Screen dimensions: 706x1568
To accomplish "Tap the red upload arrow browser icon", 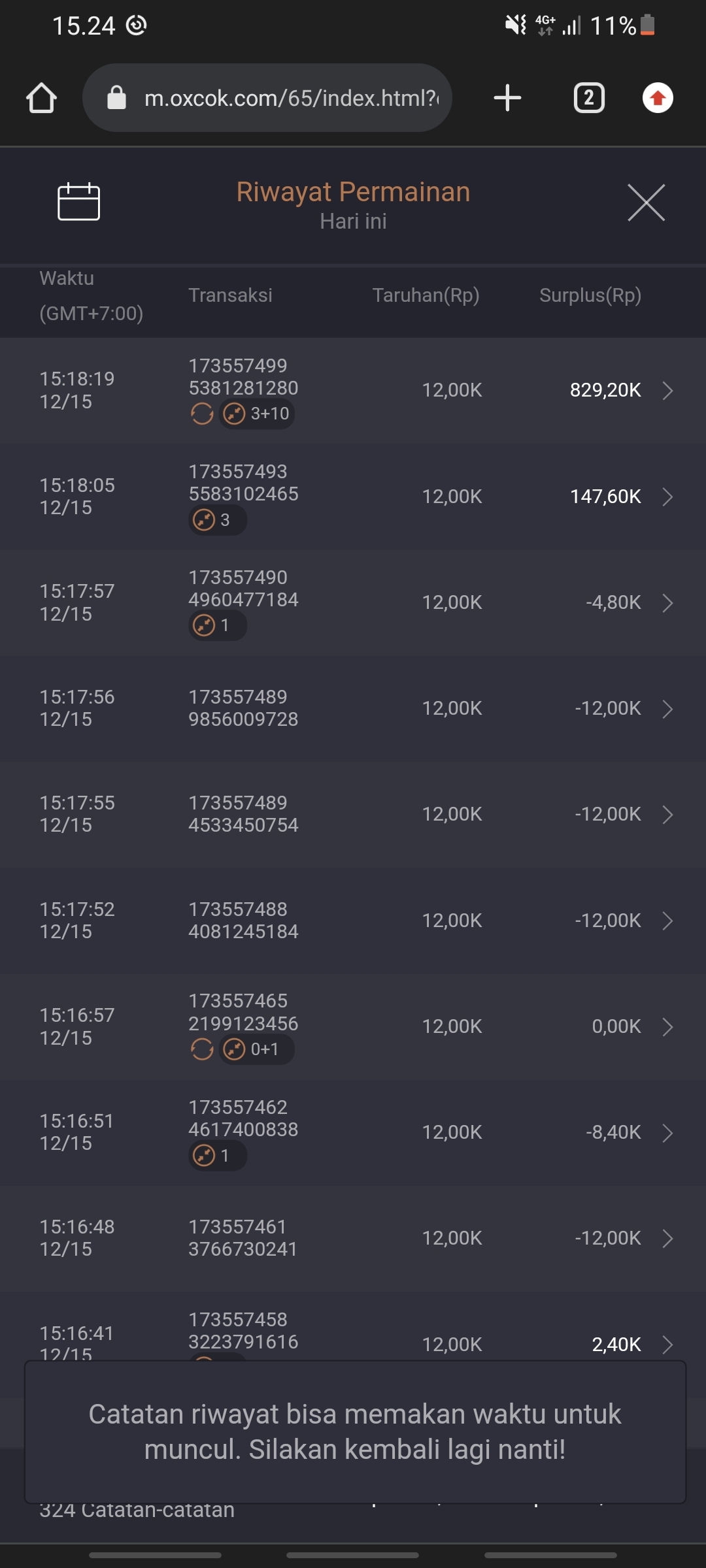I will coord(658,98).
